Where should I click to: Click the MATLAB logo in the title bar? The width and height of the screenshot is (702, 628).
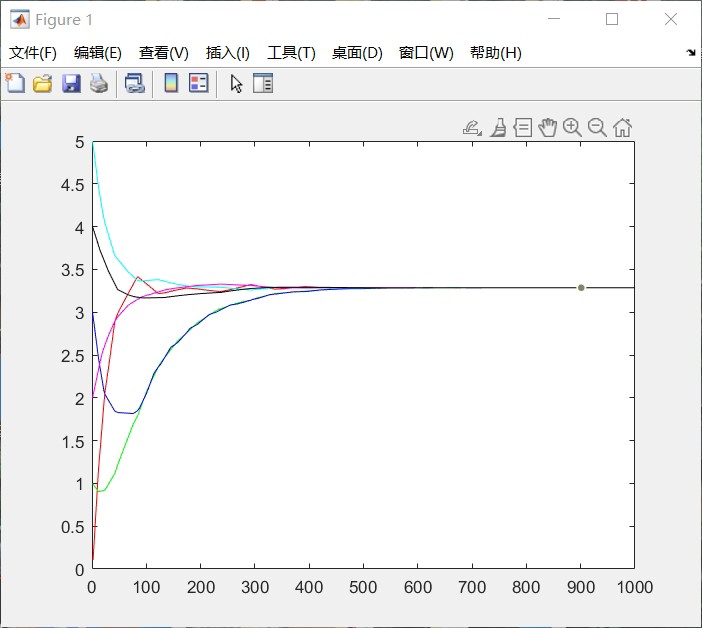[x=20, y=19]
